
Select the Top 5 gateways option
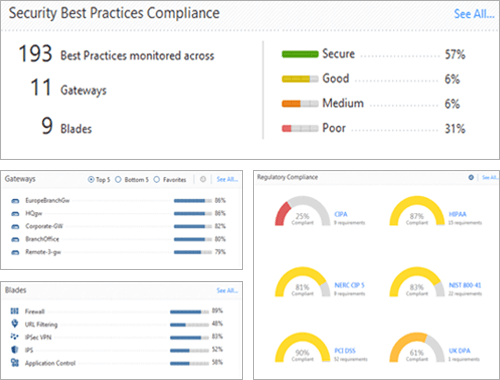(x=99, y=180)
